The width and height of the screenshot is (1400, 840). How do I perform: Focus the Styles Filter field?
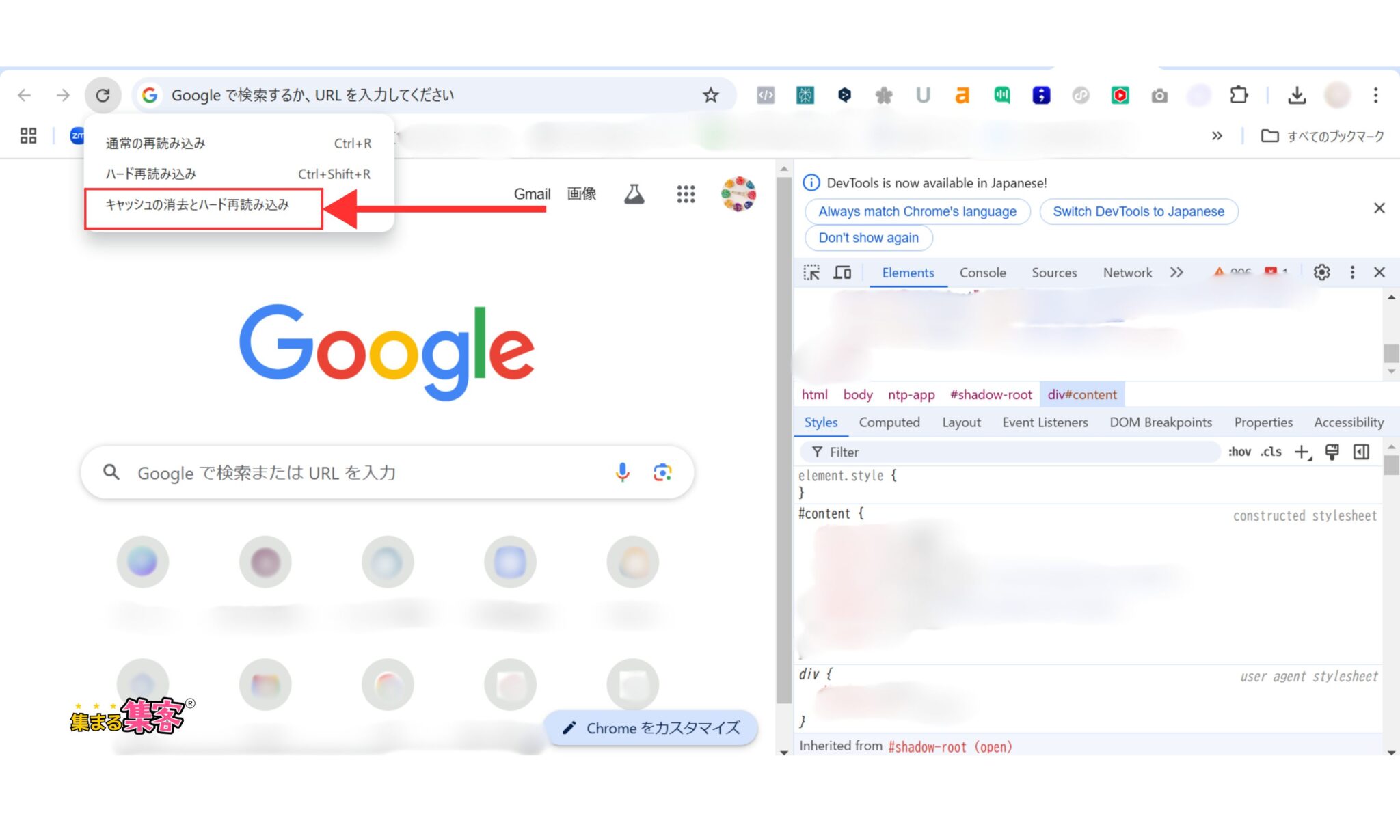[1011, 452]
